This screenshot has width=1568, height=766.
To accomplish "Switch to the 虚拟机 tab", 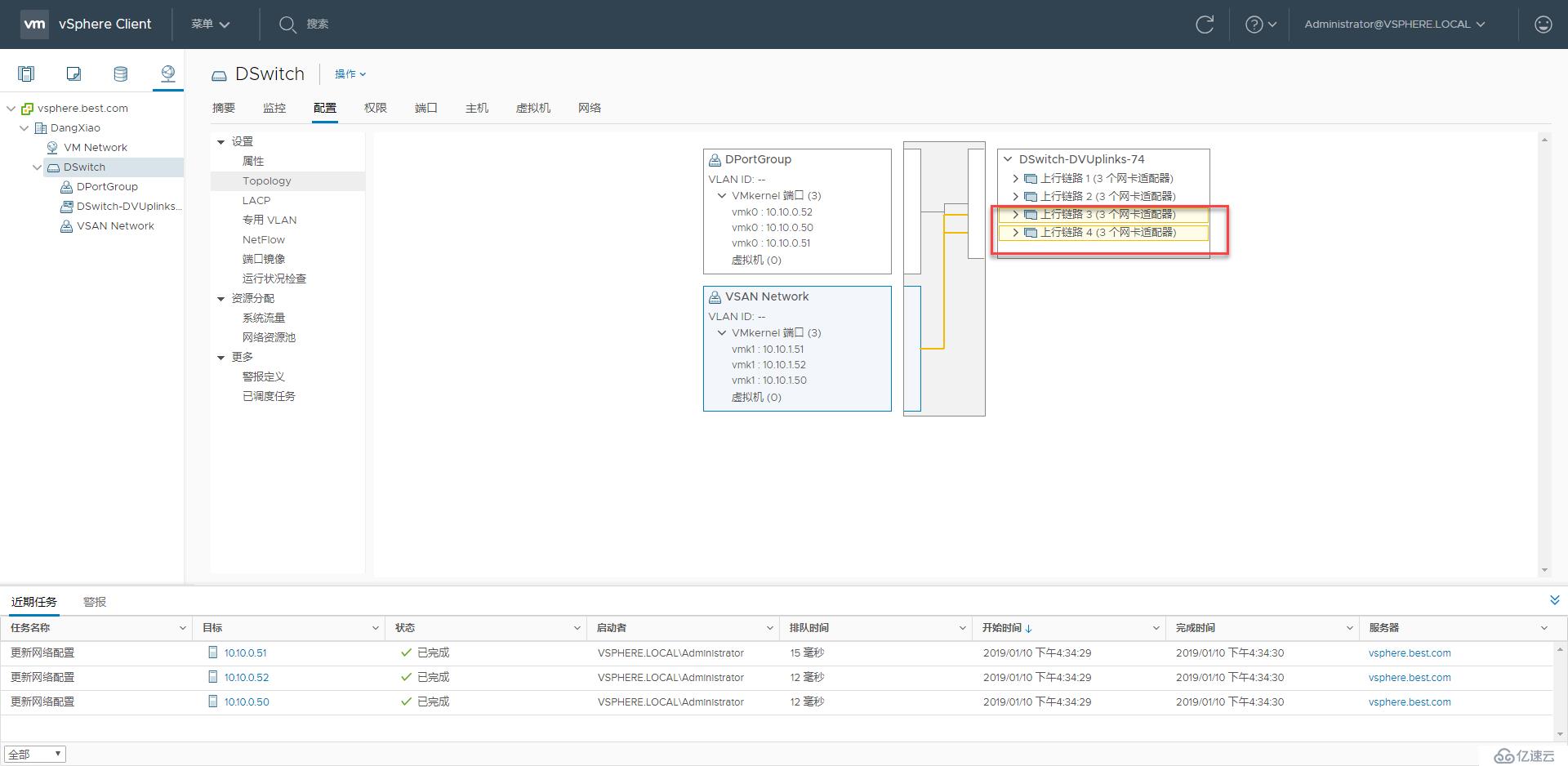I will tap(533, 108).
